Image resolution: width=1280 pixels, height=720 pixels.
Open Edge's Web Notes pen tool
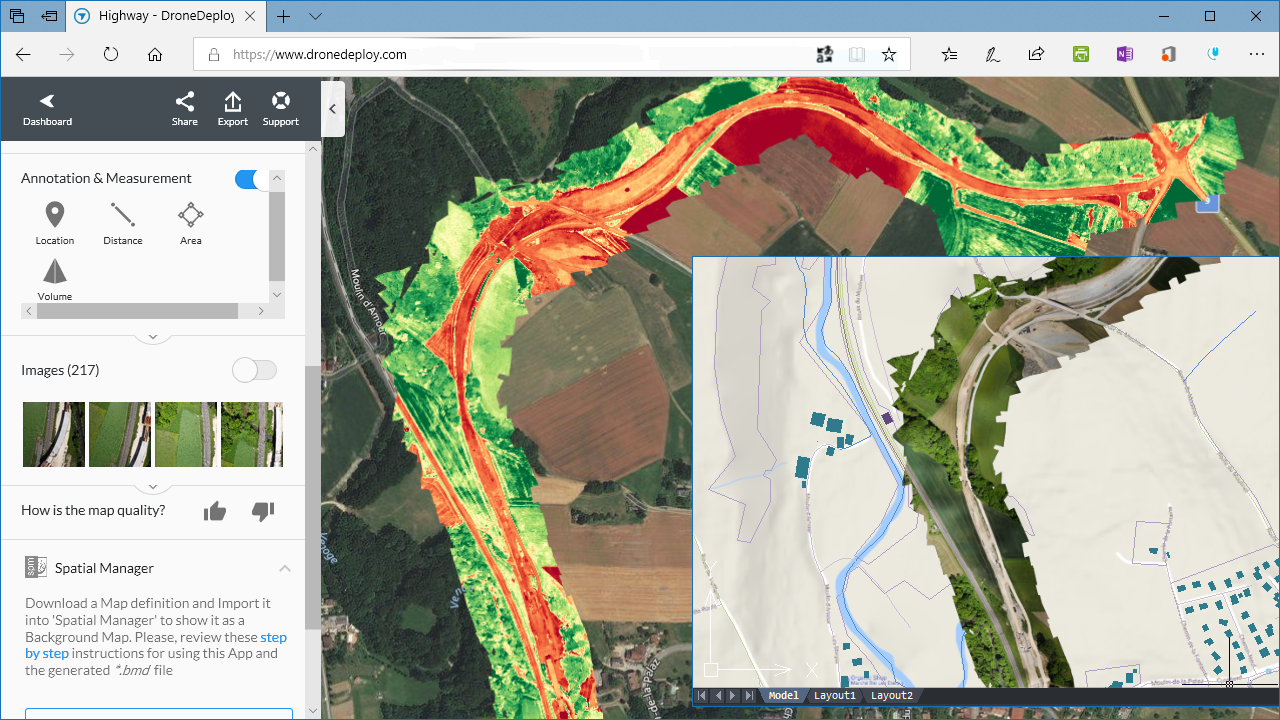tap(992, 54)
